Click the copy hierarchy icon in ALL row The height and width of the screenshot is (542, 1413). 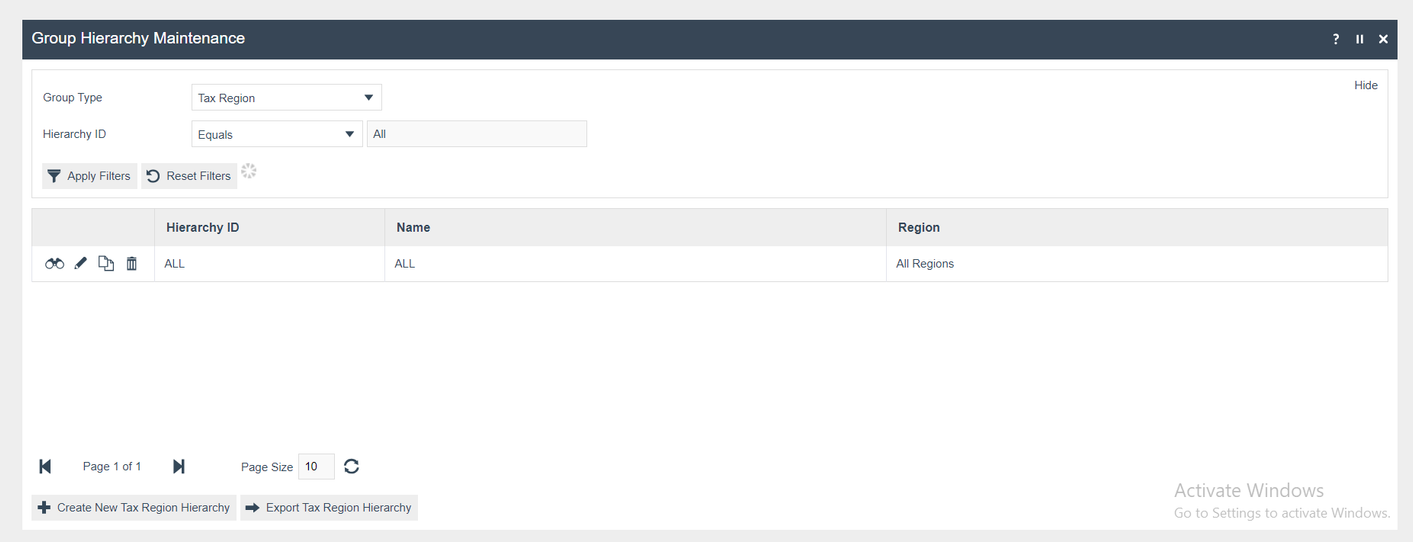point(106,264)
